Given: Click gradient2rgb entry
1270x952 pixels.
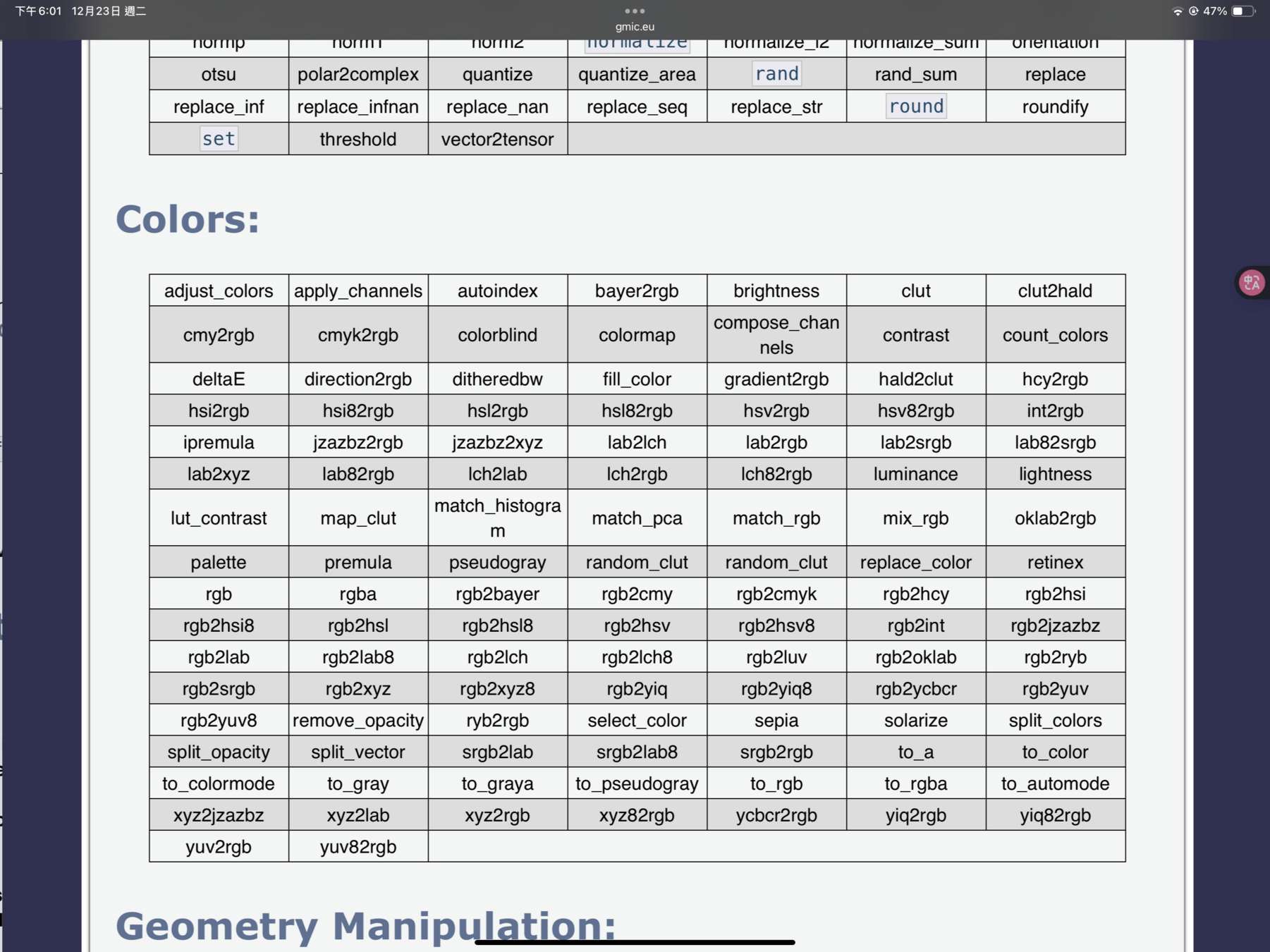Looking at the screenshot, I should tap(776, 379).
